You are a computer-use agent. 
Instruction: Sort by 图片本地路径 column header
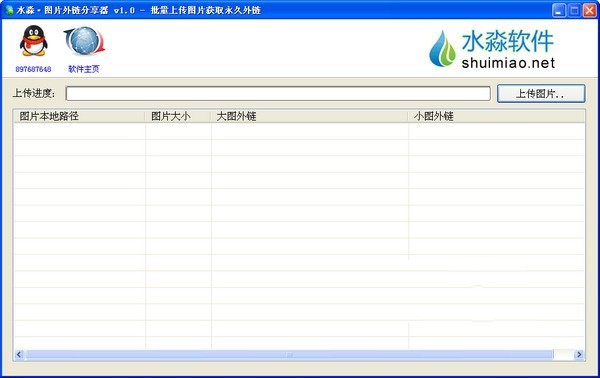coord(79,116)
